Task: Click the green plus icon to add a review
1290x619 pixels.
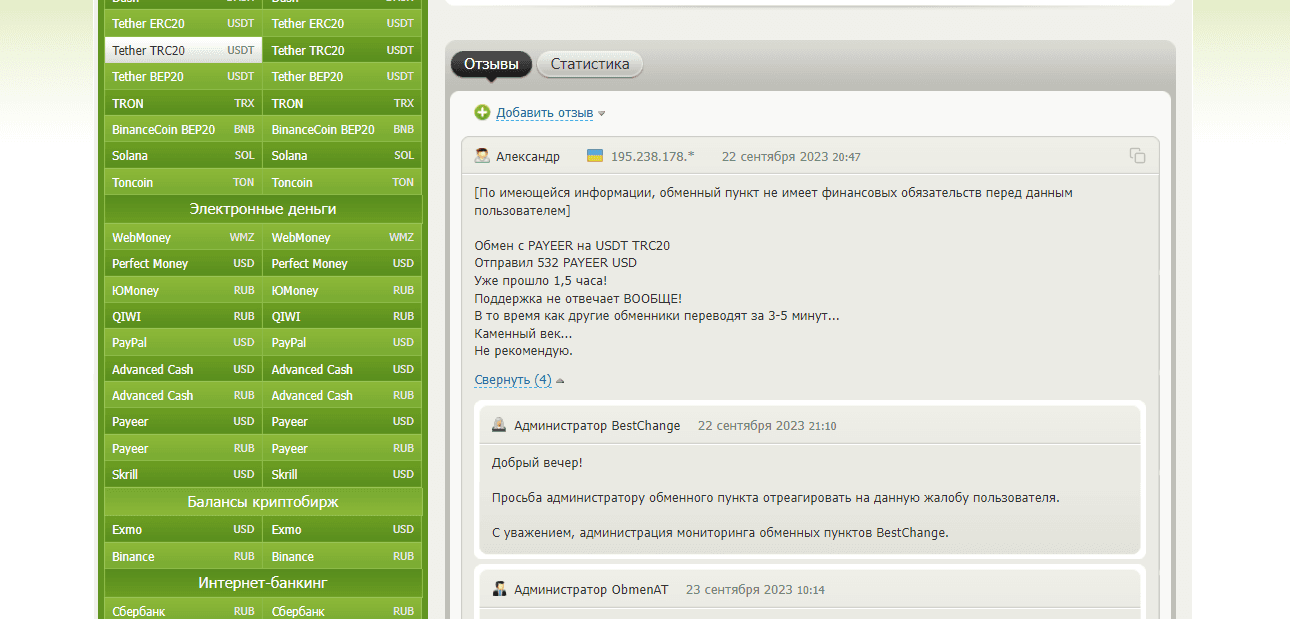Action: point(483,113)
